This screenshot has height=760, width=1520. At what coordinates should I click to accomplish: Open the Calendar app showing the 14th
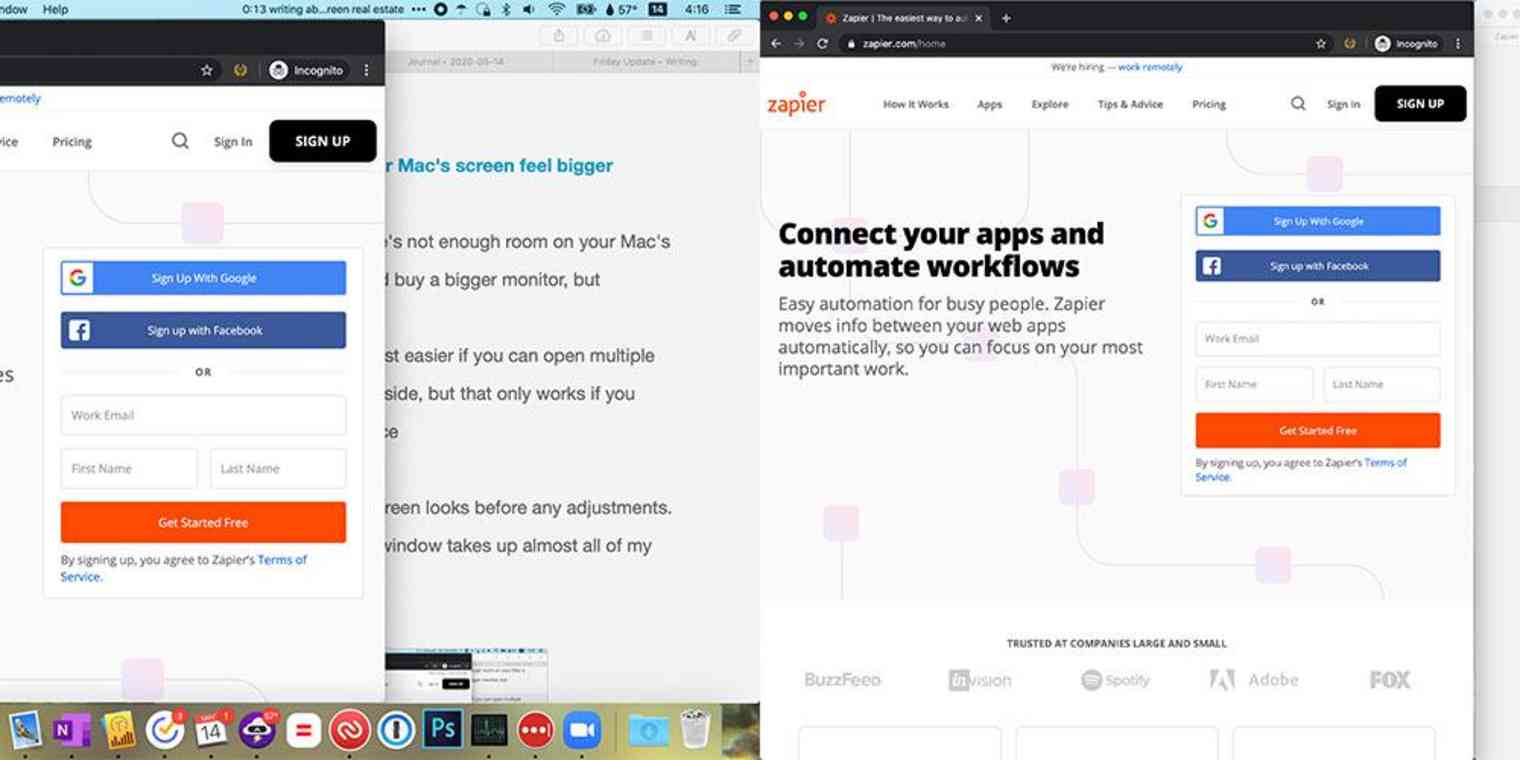212,730
